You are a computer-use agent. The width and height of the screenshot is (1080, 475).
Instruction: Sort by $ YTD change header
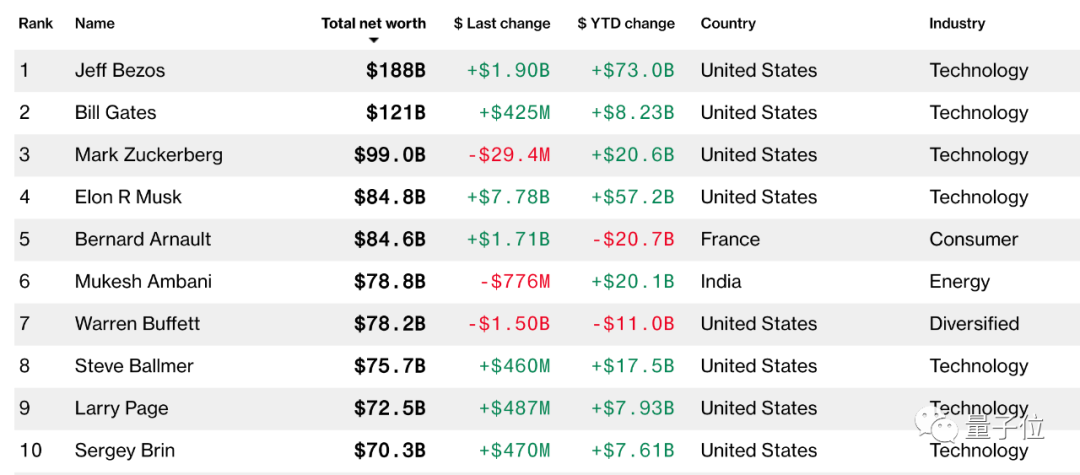click(x=626, y=23)
